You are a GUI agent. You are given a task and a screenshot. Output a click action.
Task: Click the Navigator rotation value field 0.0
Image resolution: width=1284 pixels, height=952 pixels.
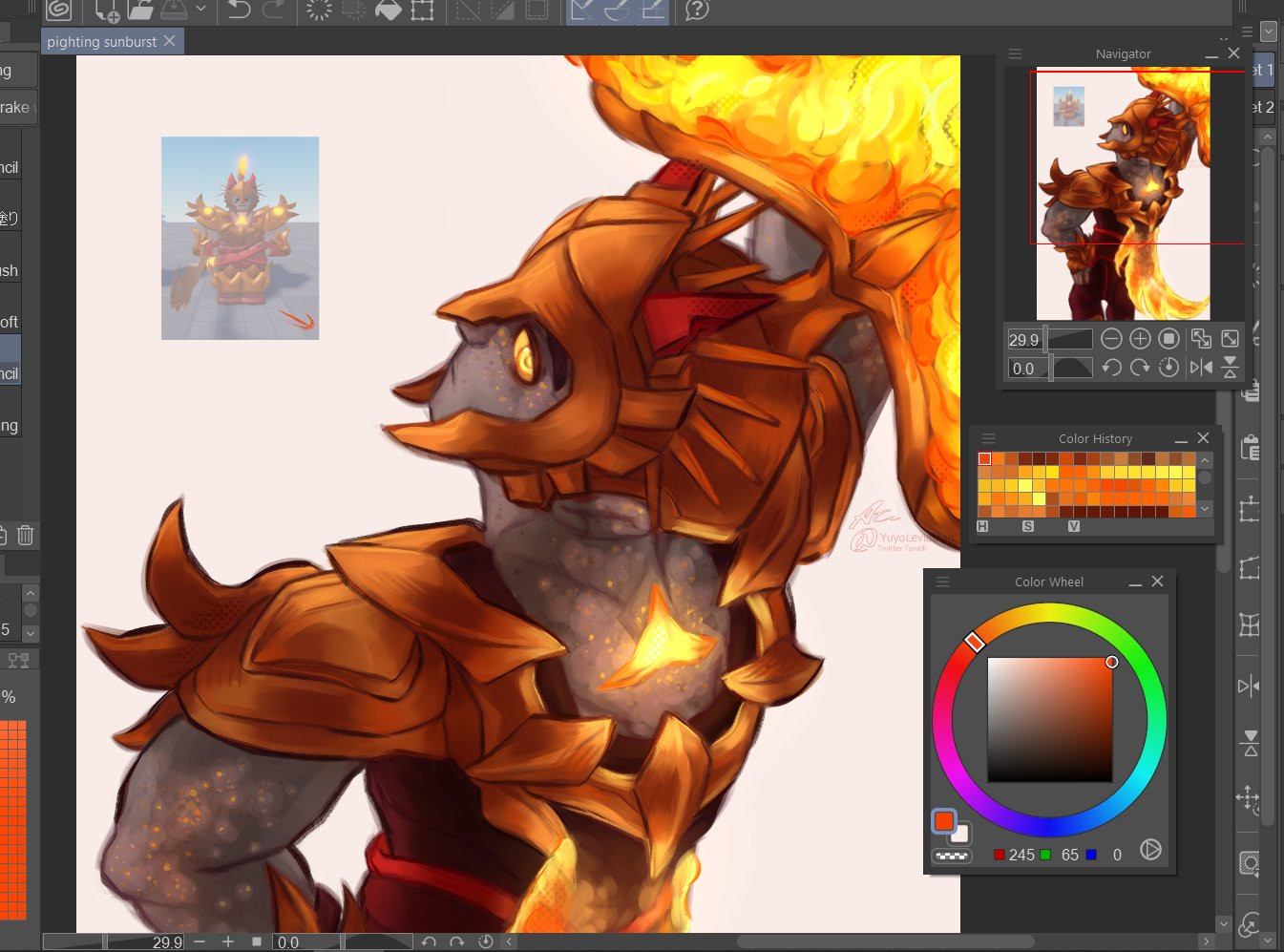(1024, 368)
